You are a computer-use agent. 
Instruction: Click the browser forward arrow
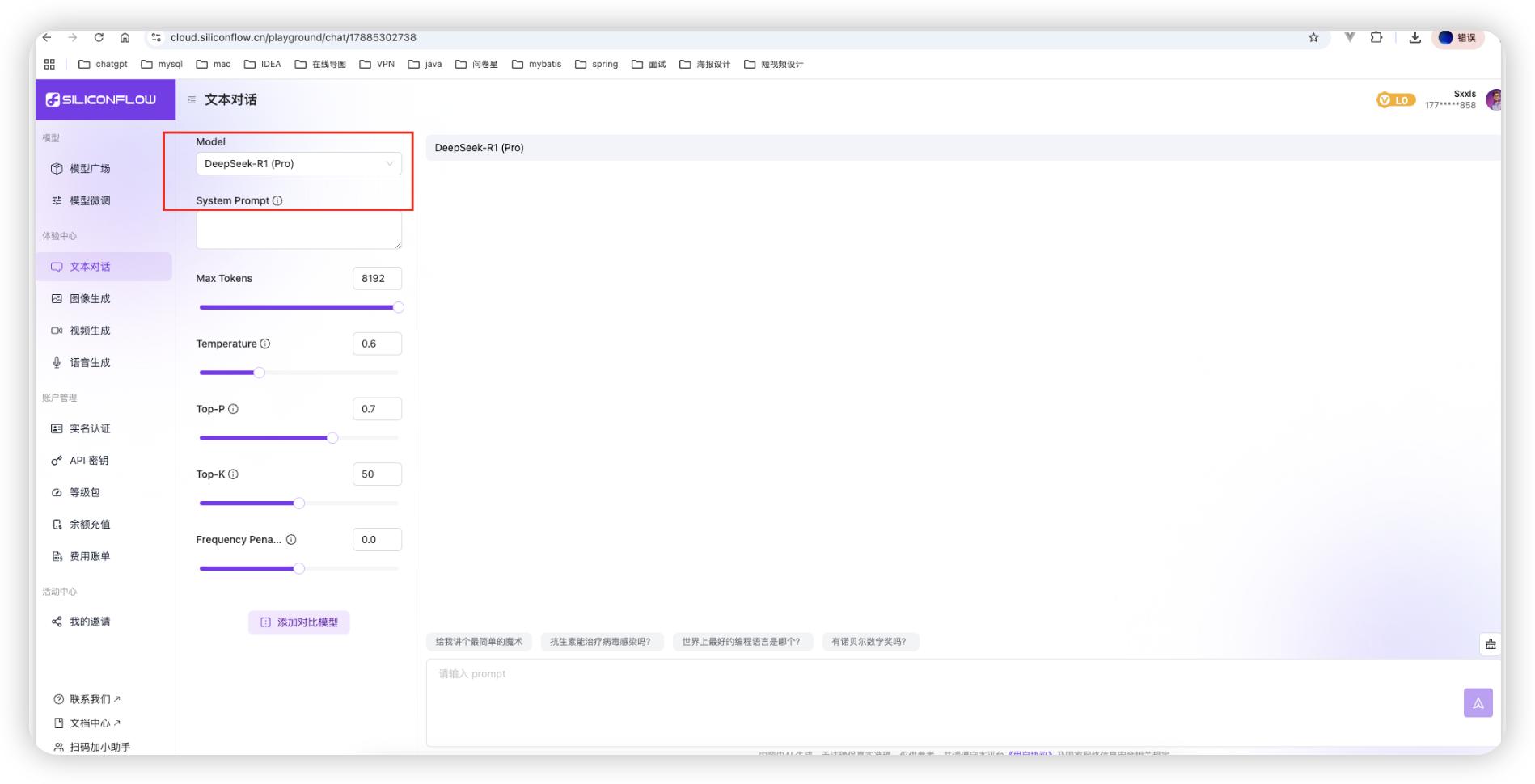coord(73,37)
